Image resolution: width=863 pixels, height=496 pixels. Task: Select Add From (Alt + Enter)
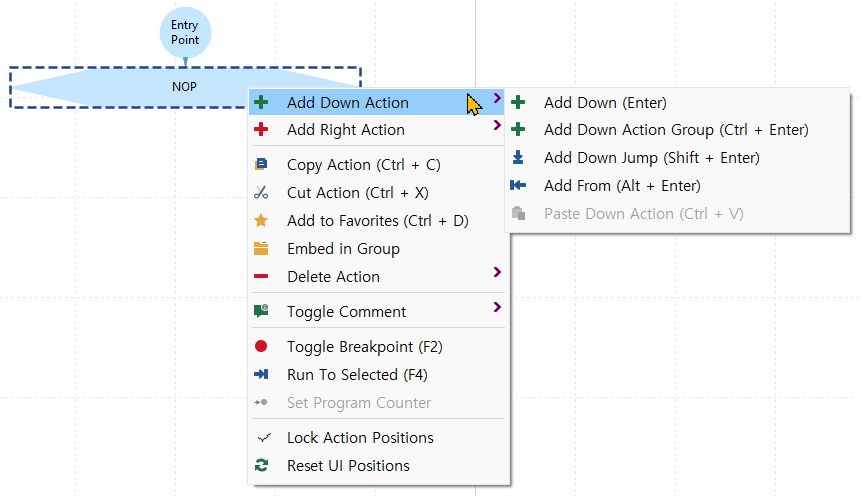(678, 186)
